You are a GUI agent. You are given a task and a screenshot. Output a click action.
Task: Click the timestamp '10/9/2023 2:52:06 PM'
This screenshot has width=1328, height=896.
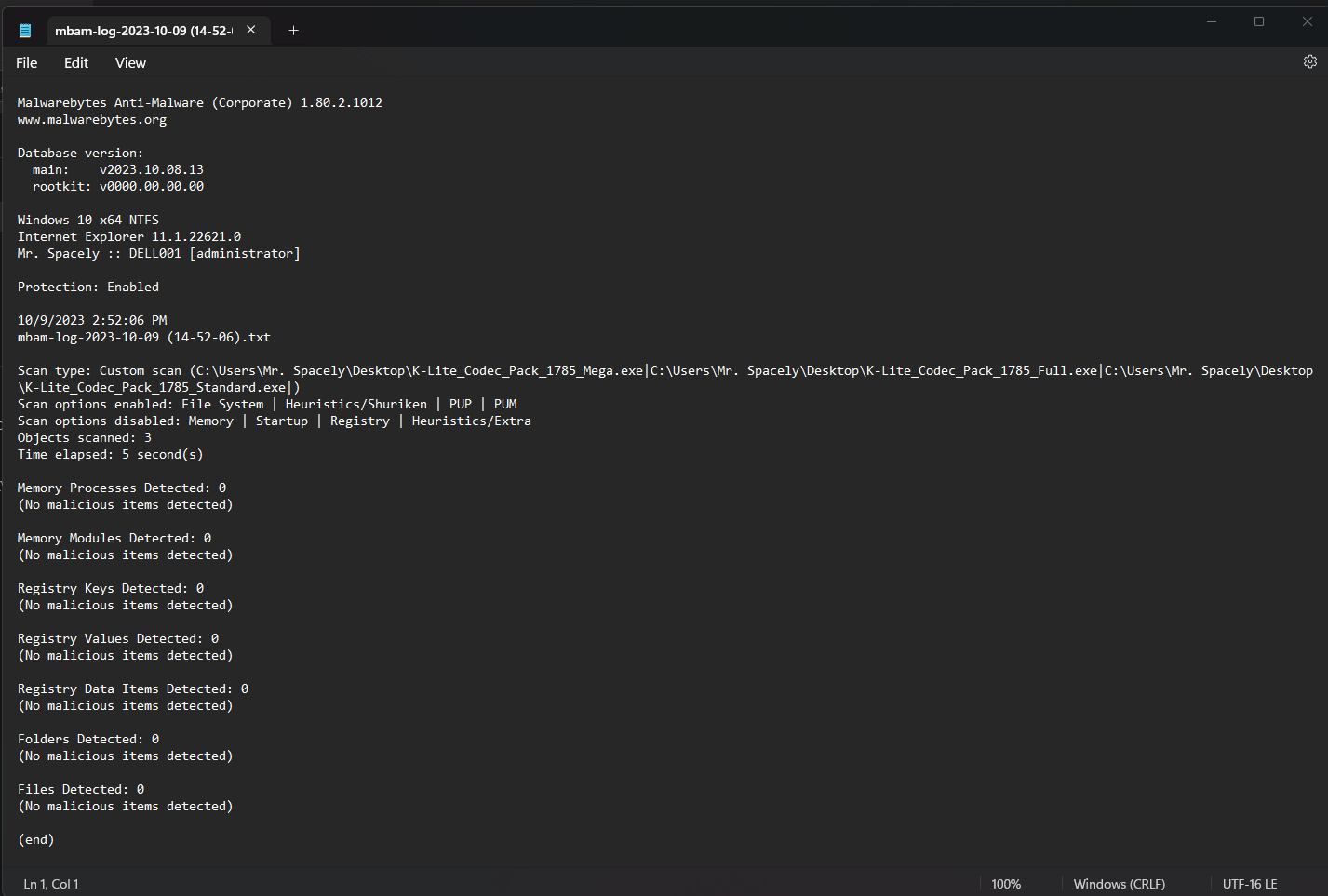[92, 320]
